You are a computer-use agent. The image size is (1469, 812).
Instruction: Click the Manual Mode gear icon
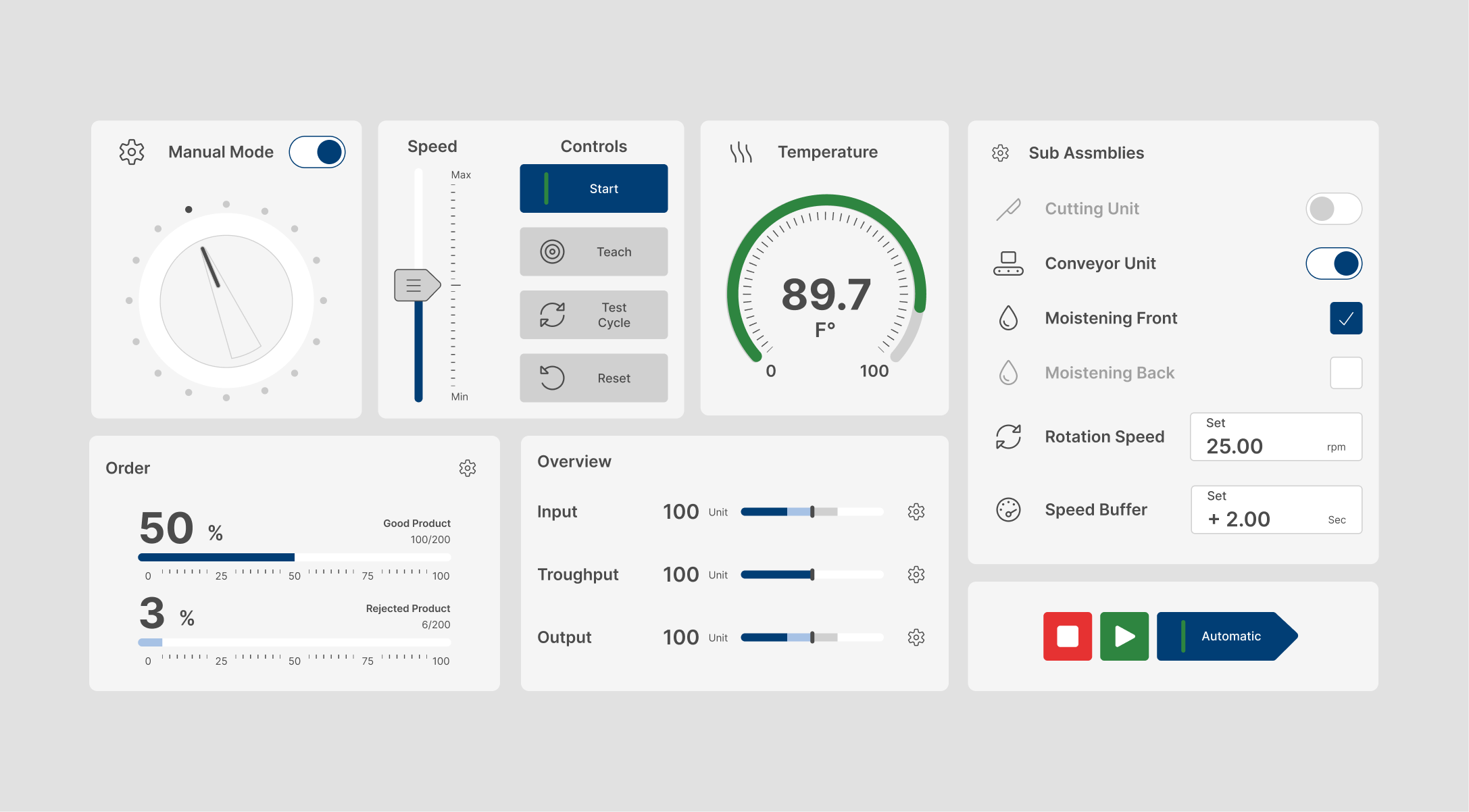pyautogui.click(x=132, y=152)
